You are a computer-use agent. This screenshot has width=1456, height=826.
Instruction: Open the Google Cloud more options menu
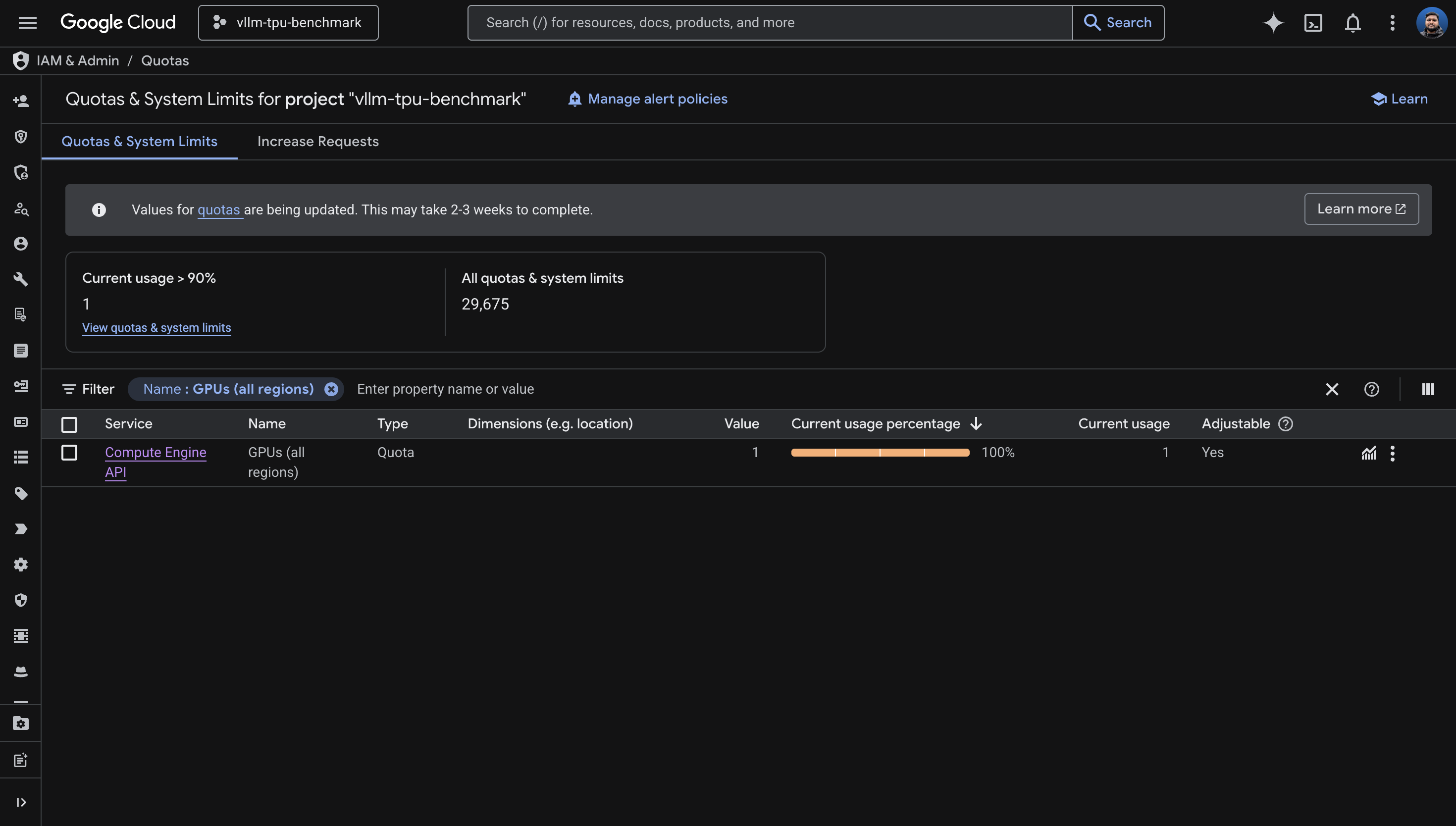[1393, 23]
